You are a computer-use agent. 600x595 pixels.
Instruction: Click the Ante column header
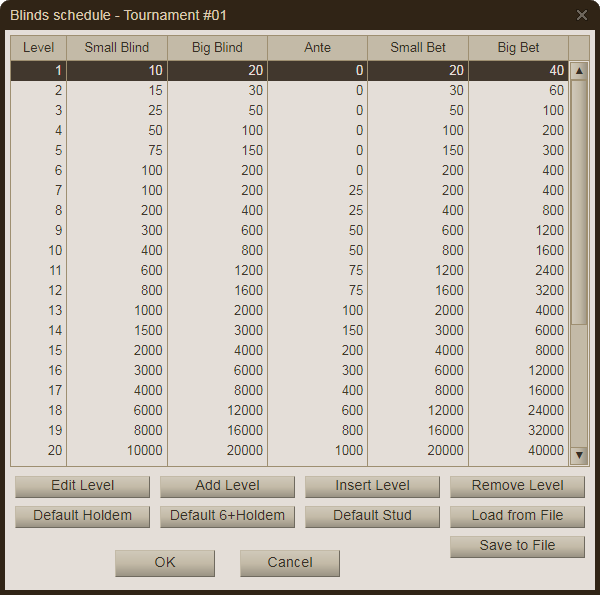pos(317,48)
